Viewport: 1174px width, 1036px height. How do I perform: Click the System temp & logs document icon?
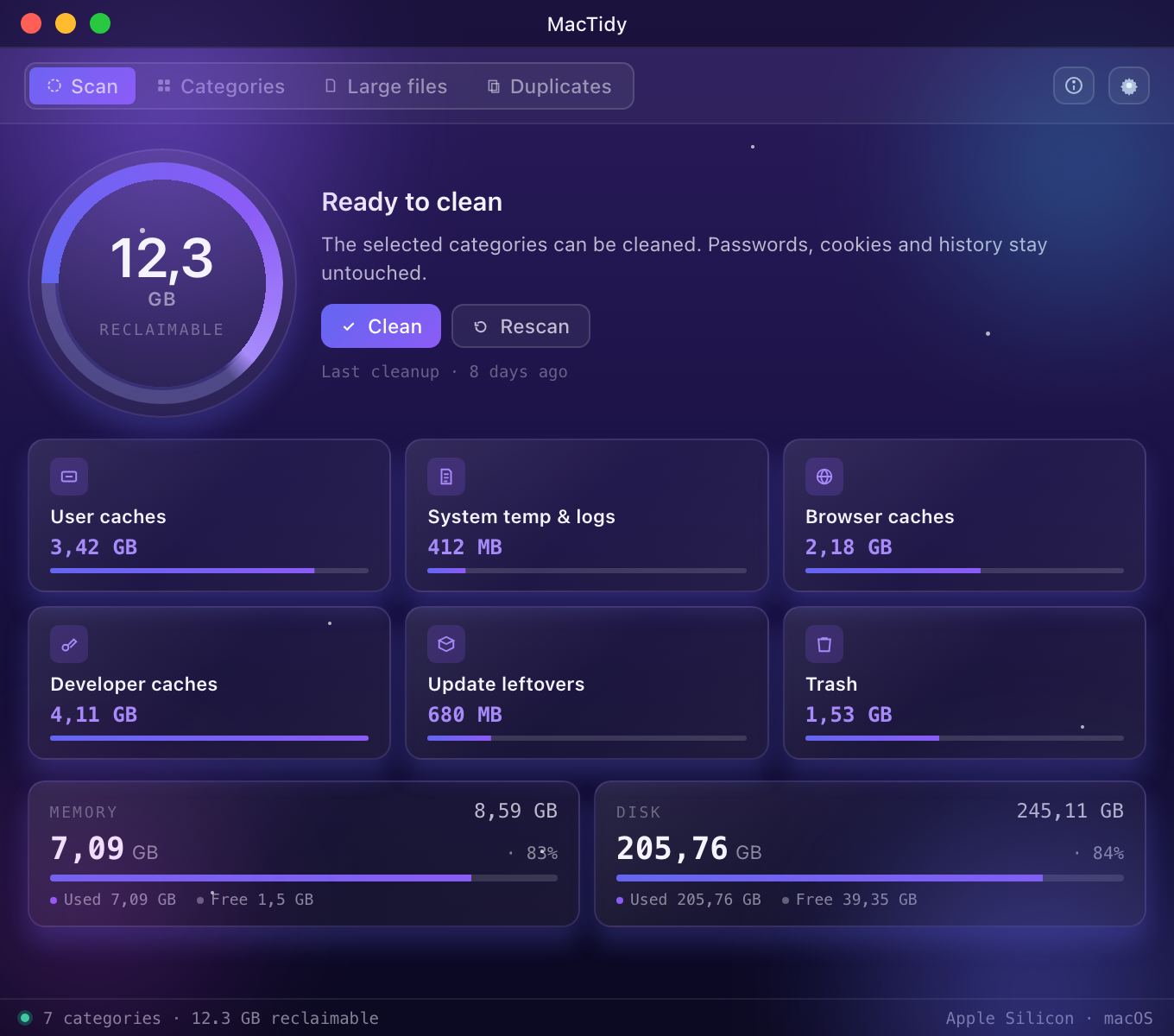446,477
